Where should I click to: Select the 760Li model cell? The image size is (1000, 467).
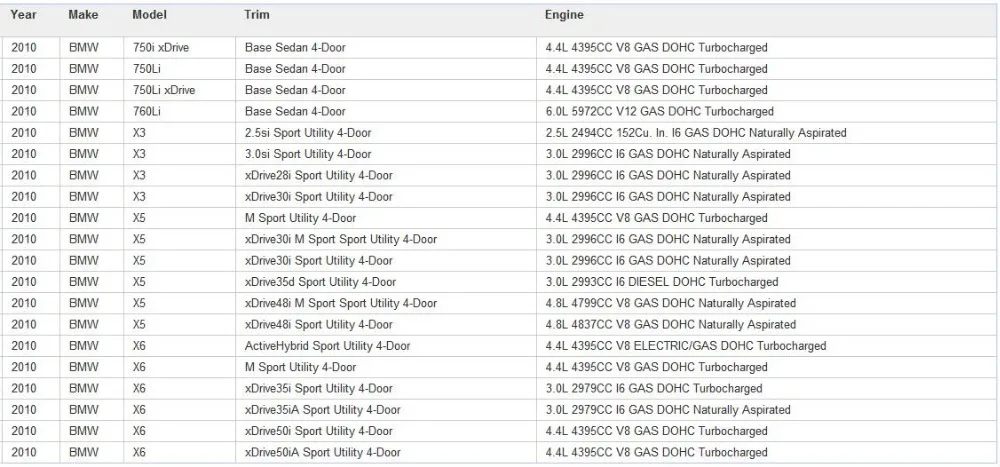(x=179, y=112)
